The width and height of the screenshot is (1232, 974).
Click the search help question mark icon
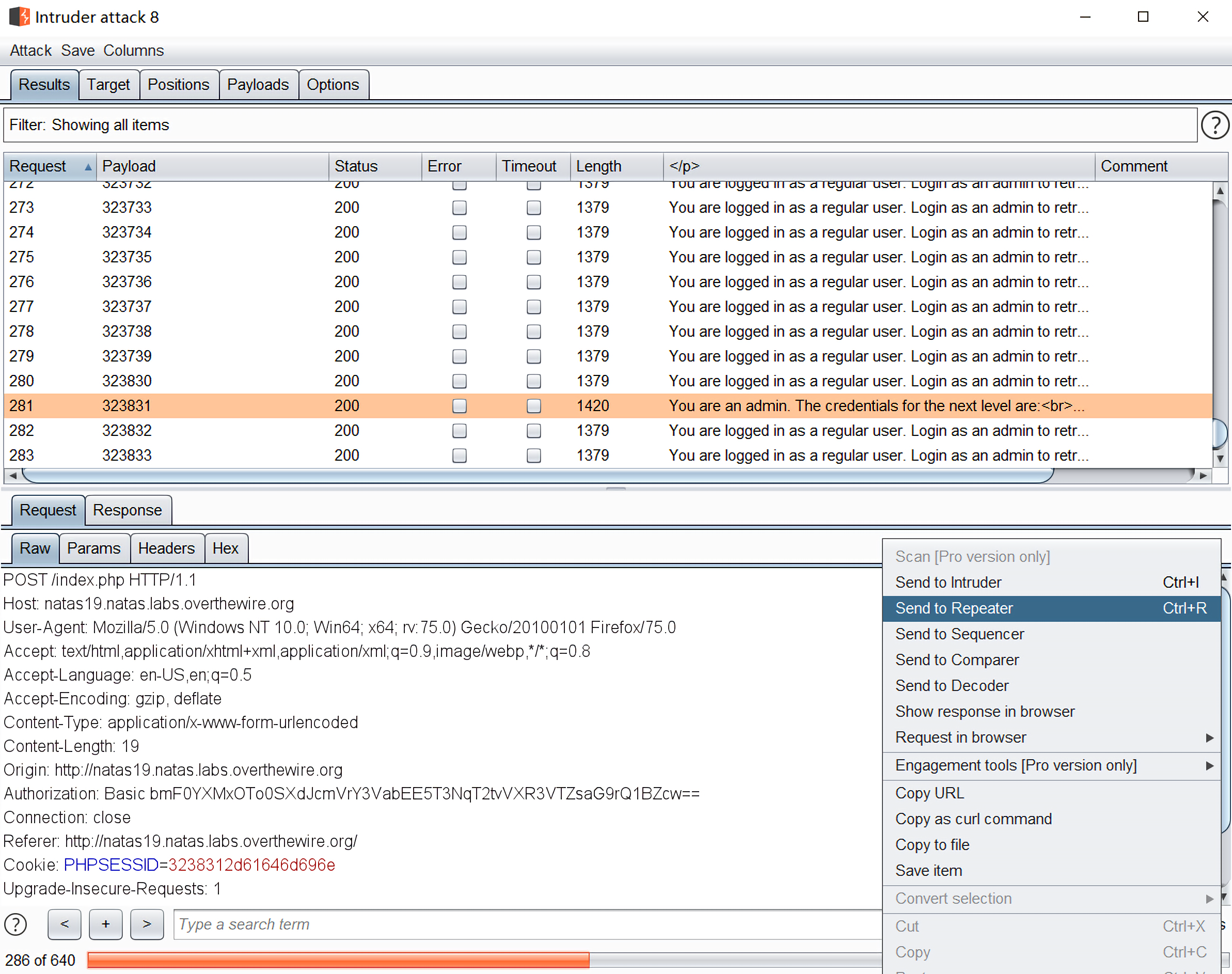(x=15, y=924)
